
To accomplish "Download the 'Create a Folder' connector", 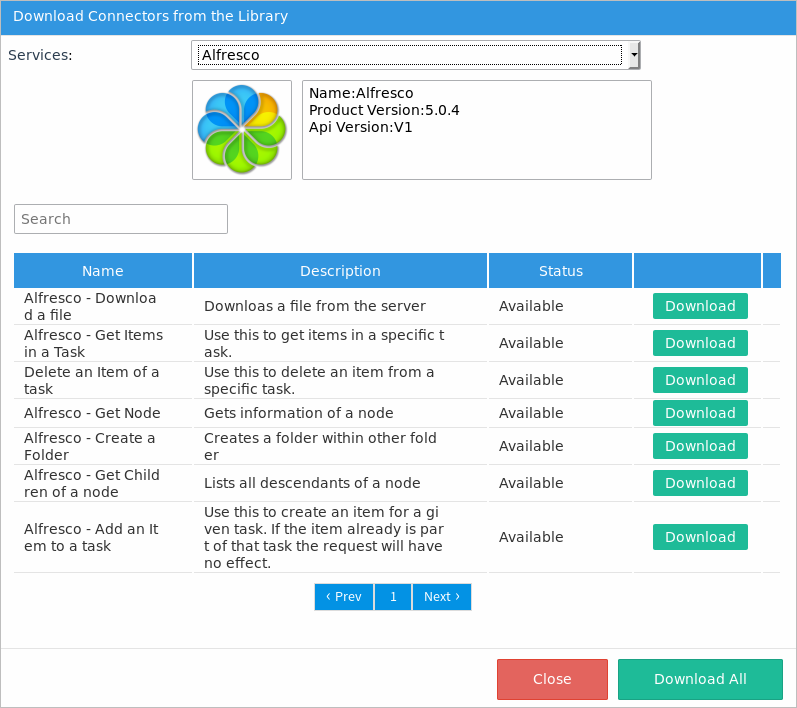I will 700,446.
